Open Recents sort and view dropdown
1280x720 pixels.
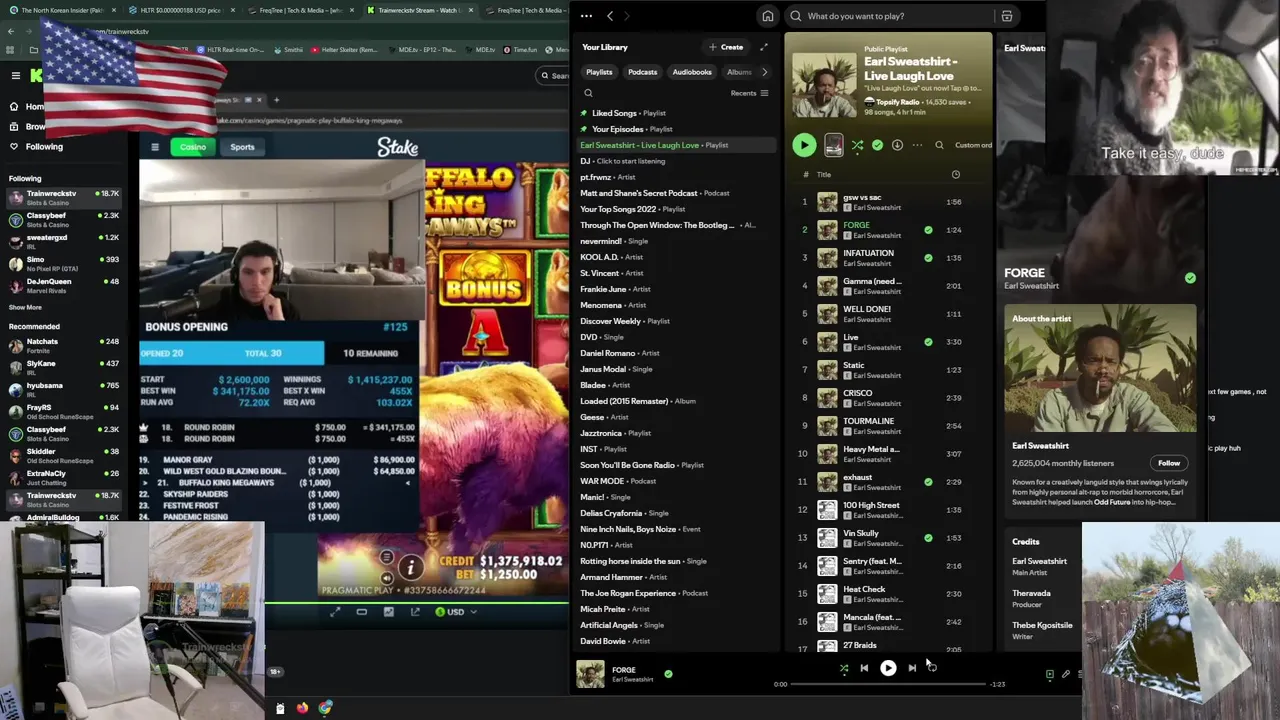(749, 93)
